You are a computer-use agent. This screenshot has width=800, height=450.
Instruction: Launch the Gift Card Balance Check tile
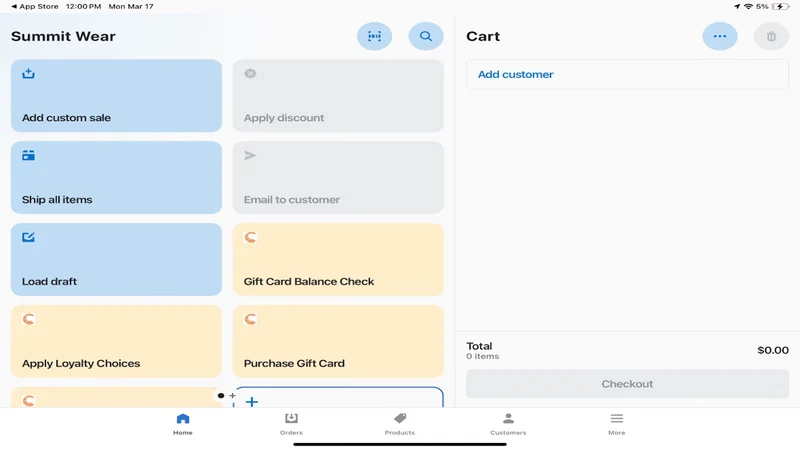click(x=338, y=259)
